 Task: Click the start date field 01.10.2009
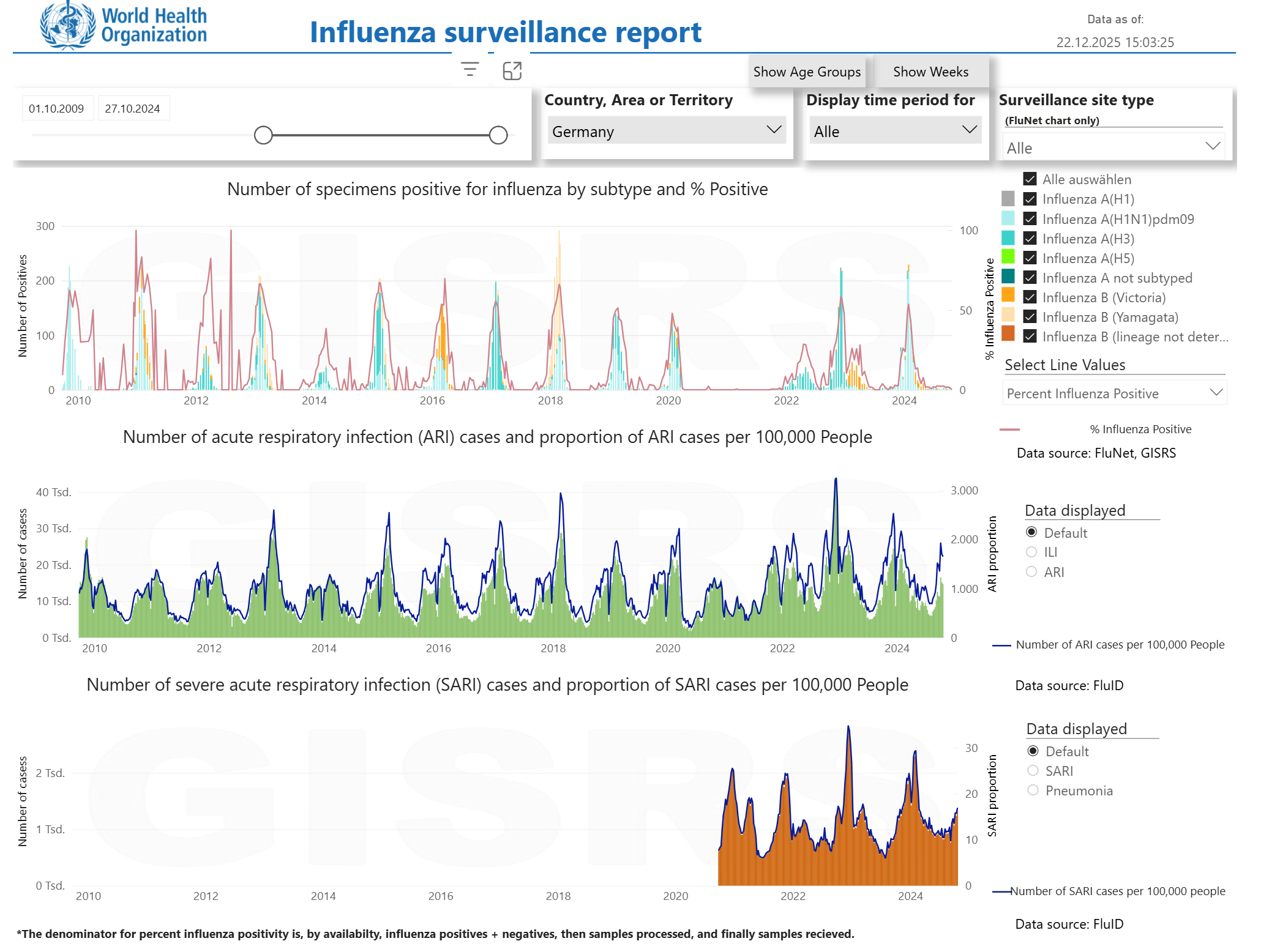coord(57,108)
